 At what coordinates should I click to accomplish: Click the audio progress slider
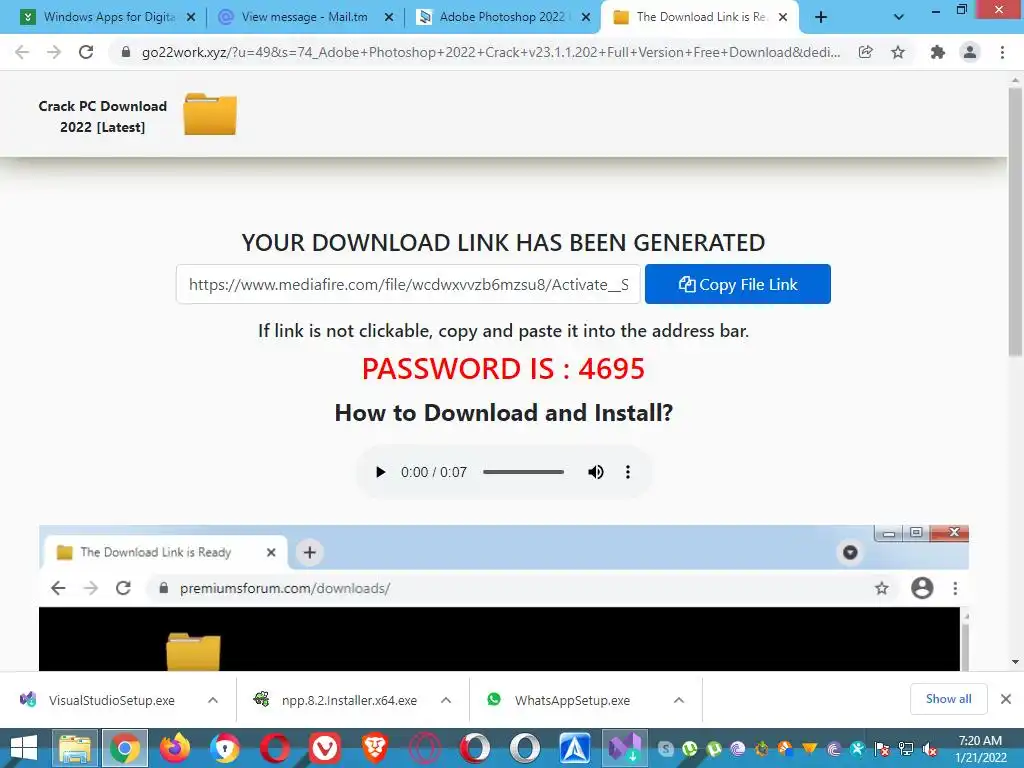tap(523, 472)
